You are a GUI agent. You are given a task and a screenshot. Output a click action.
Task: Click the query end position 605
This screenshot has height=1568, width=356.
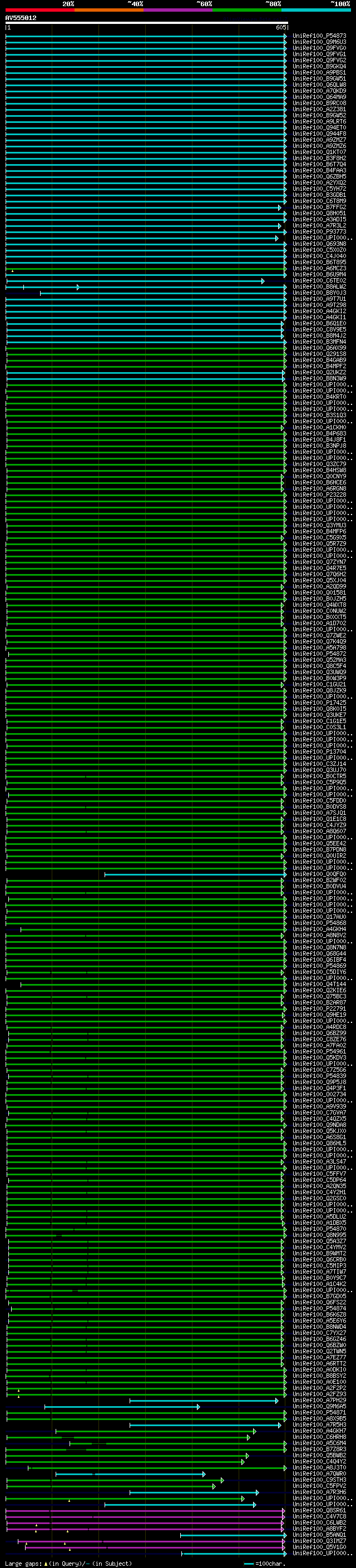281,27
